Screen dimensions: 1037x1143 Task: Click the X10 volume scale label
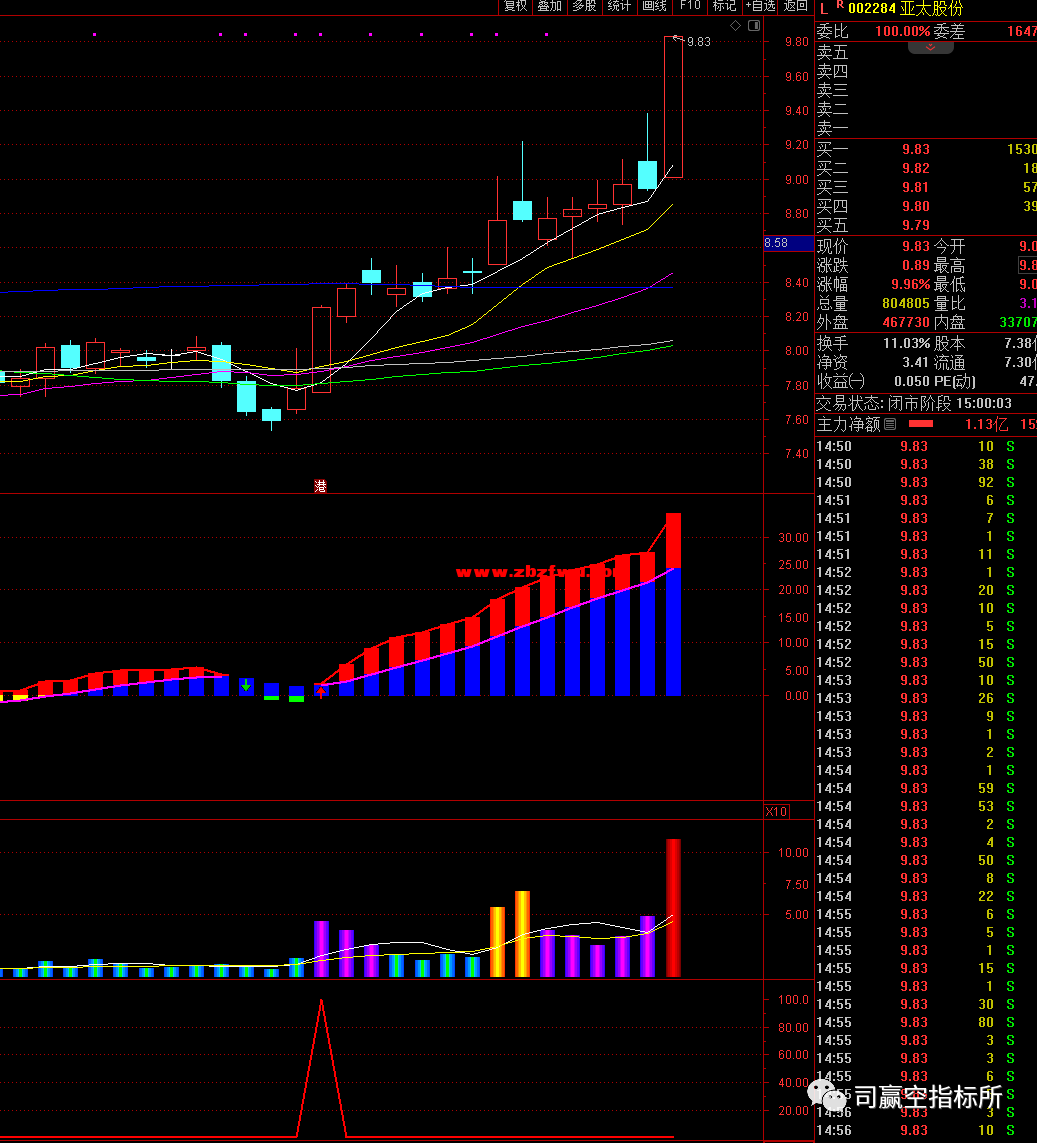776,811
